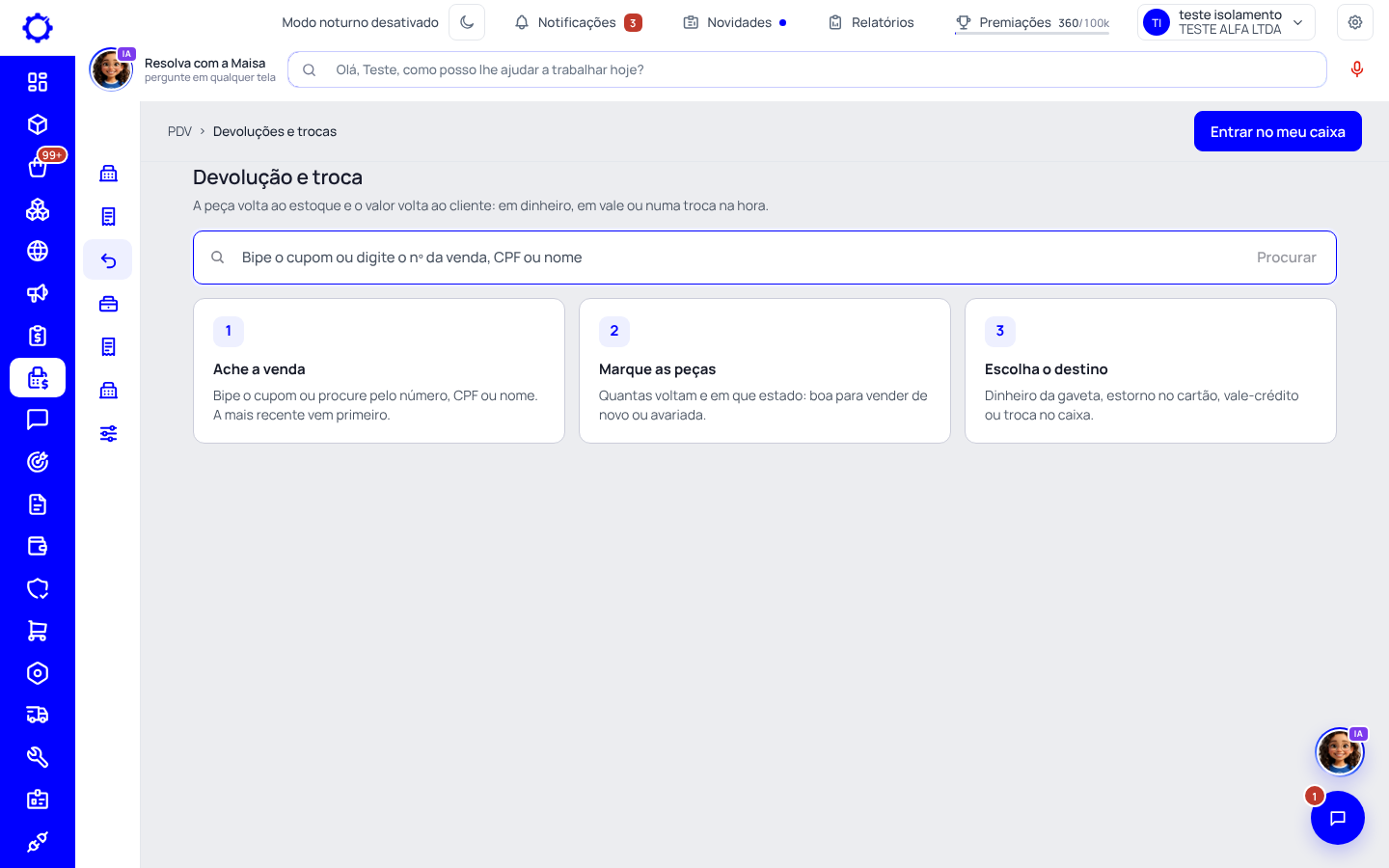Click the red microphone icon
The height and width of the screenshot is (868, 1389).
click(x=1357, y=69)
